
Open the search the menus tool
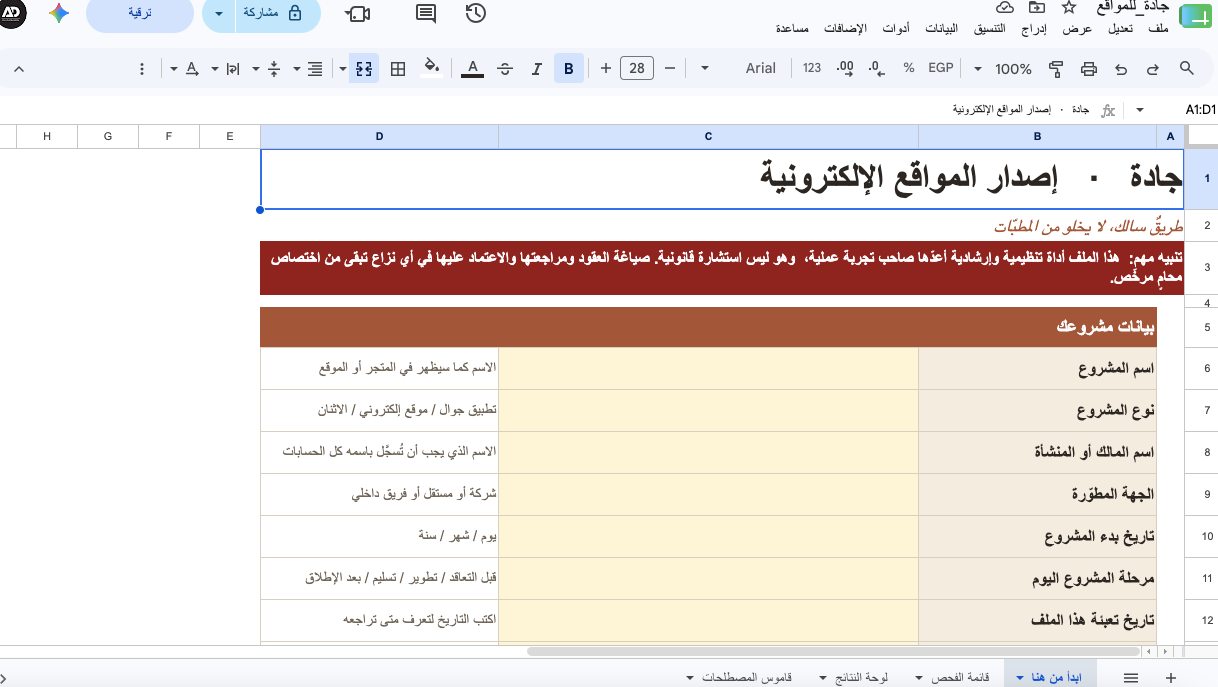point(1187,68)
